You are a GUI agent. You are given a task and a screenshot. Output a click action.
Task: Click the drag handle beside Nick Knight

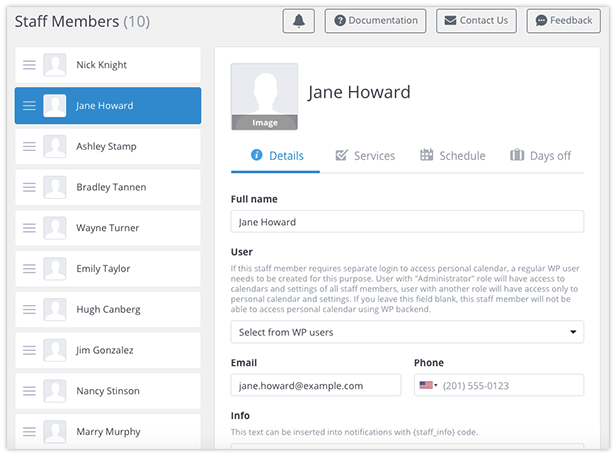(x=29, y=65)
